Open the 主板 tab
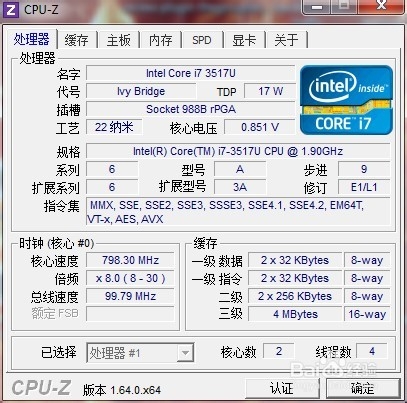 pos(119,40)
